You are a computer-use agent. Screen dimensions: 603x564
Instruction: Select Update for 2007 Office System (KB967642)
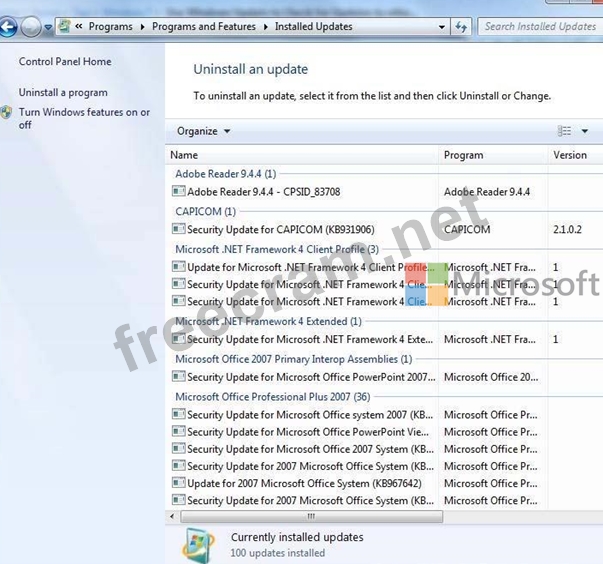click(304, 483)
